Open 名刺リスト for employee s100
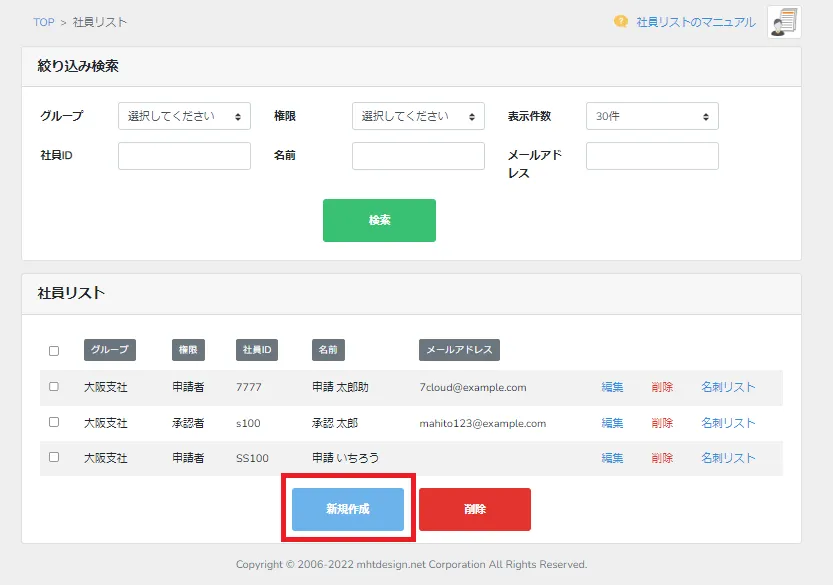The width and height of the screenshot is (833, 585). [x=729, y=422]
